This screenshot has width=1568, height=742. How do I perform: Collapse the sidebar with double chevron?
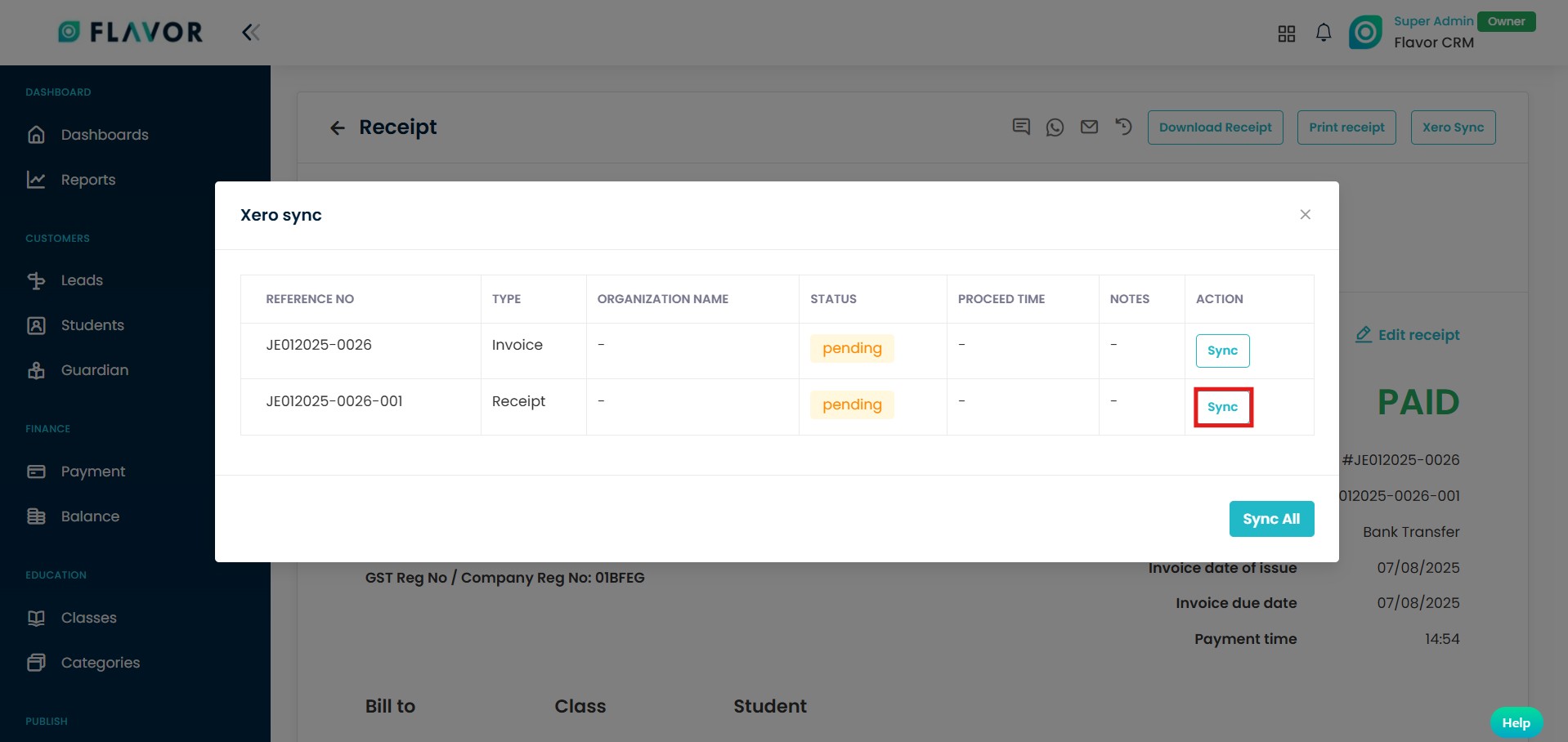pos(250,33)
